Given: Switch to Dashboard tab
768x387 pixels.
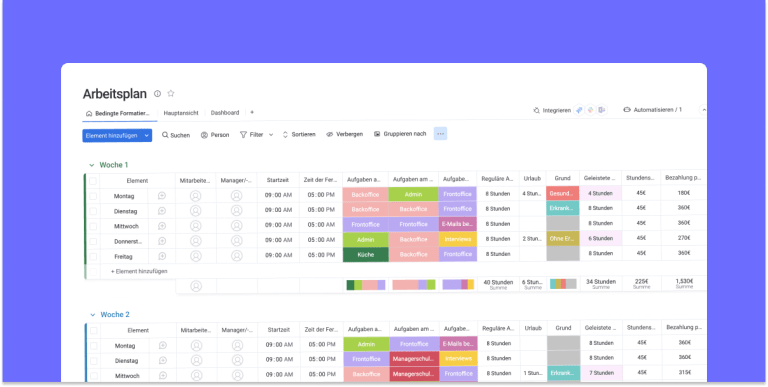Looking at the screenshot, I should click(x=225, y=113).
